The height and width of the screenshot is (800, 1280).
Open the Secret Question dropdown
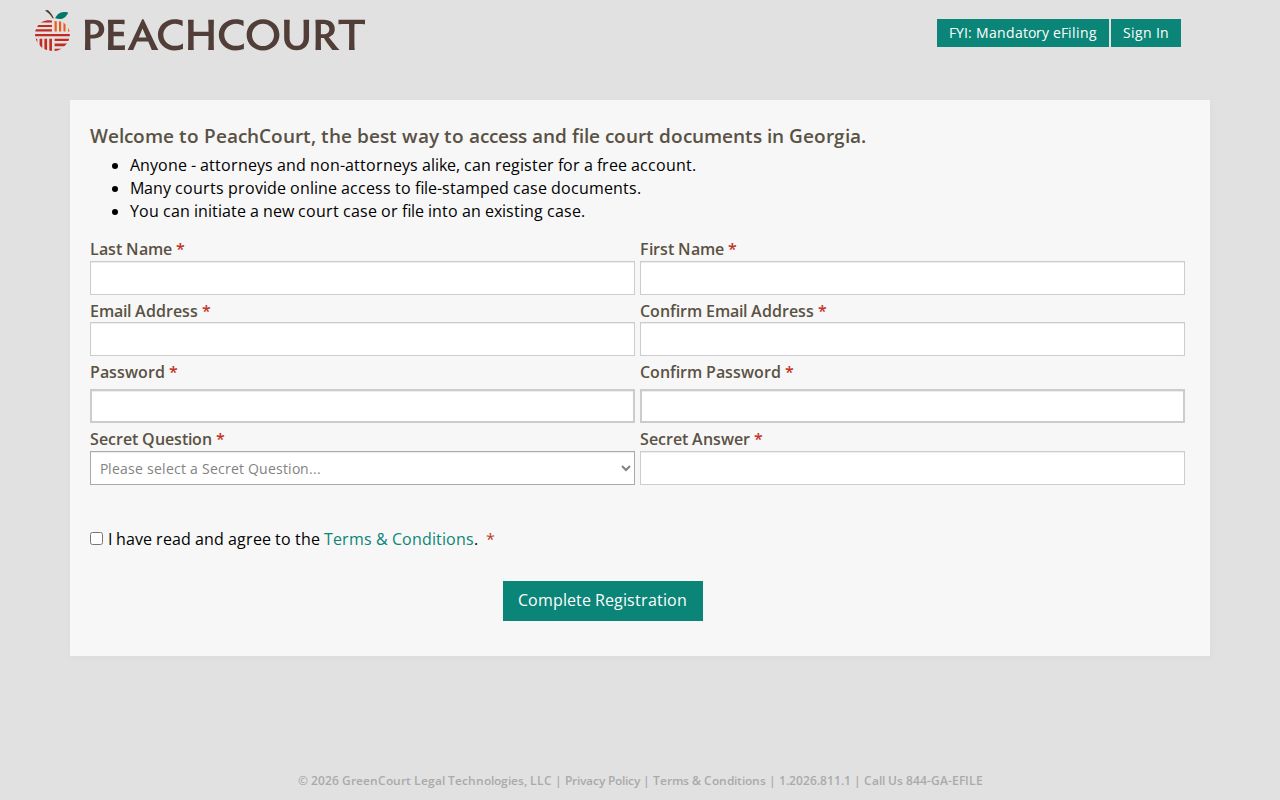coord(362,468)
